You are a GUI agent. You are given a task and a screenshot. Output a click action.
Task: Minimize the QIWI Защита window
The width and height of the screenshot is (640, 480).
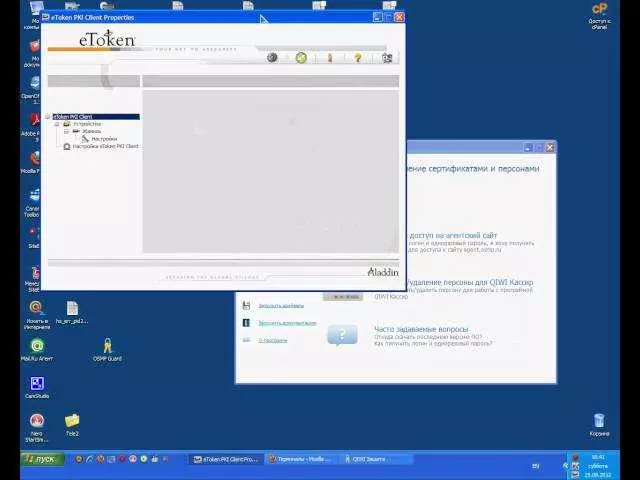tap(528, 148)
